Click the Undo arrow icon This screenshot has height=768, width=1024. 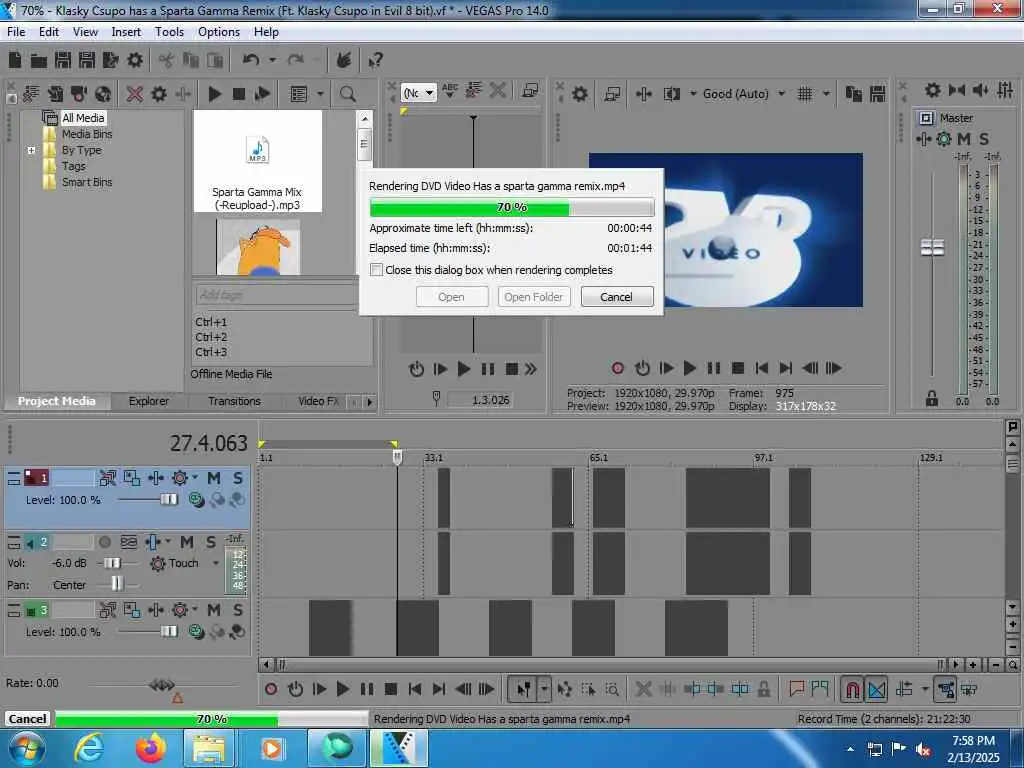pos(250,60)
